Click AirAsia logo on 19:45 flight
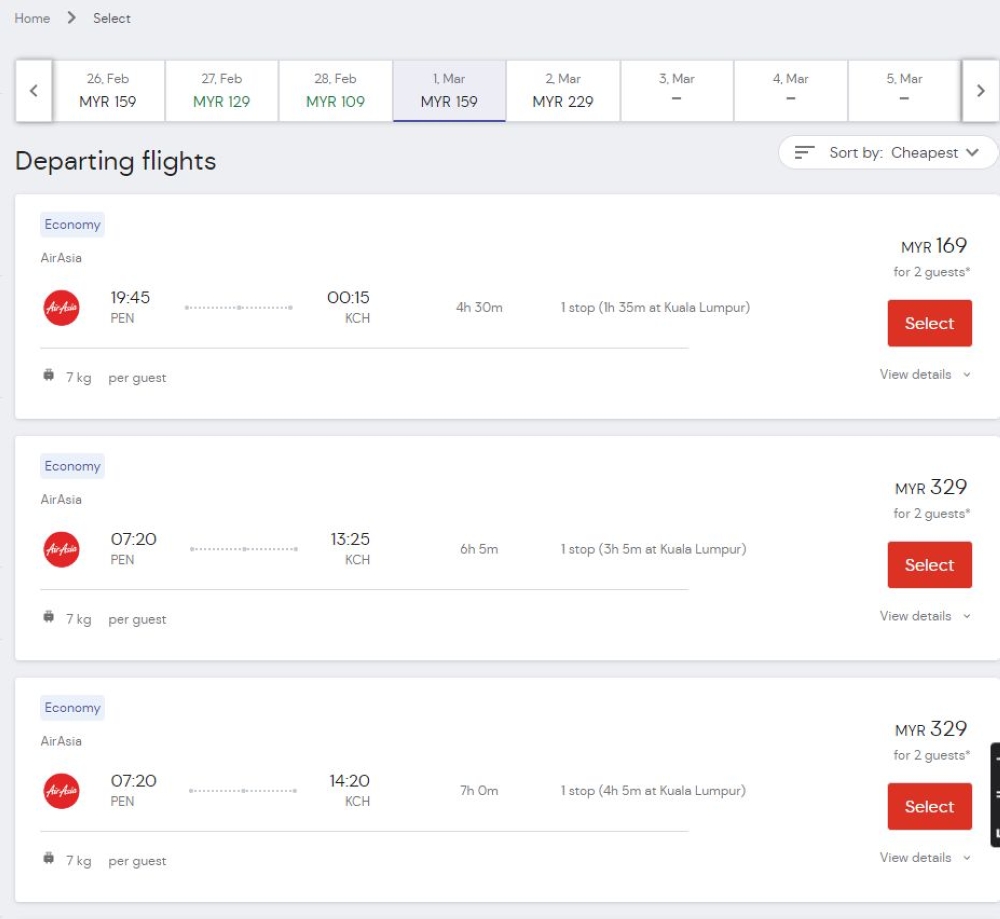This screenshot has height=919, width=1000. coord(62,307)
